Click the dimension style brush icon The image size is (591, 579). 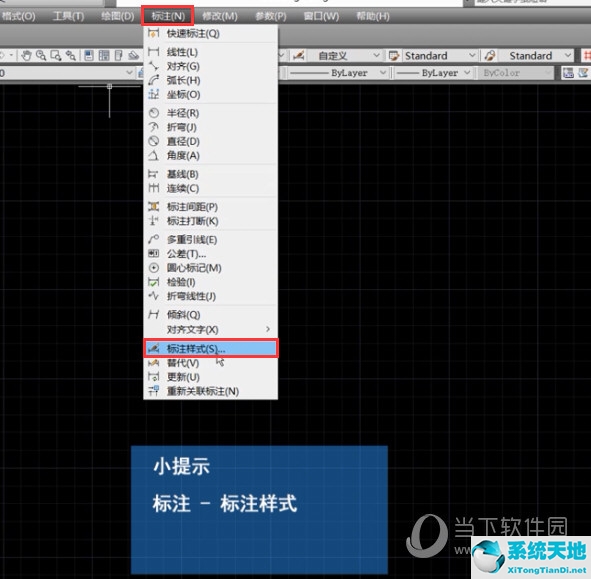(x=299, y=56)
